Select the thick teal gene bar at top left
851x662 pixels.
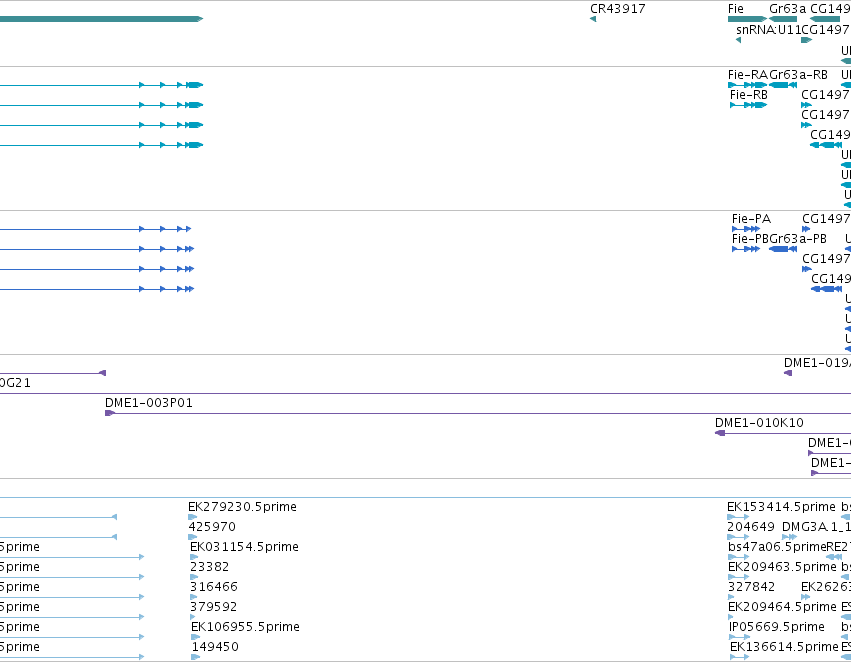[x=101, y=19]
